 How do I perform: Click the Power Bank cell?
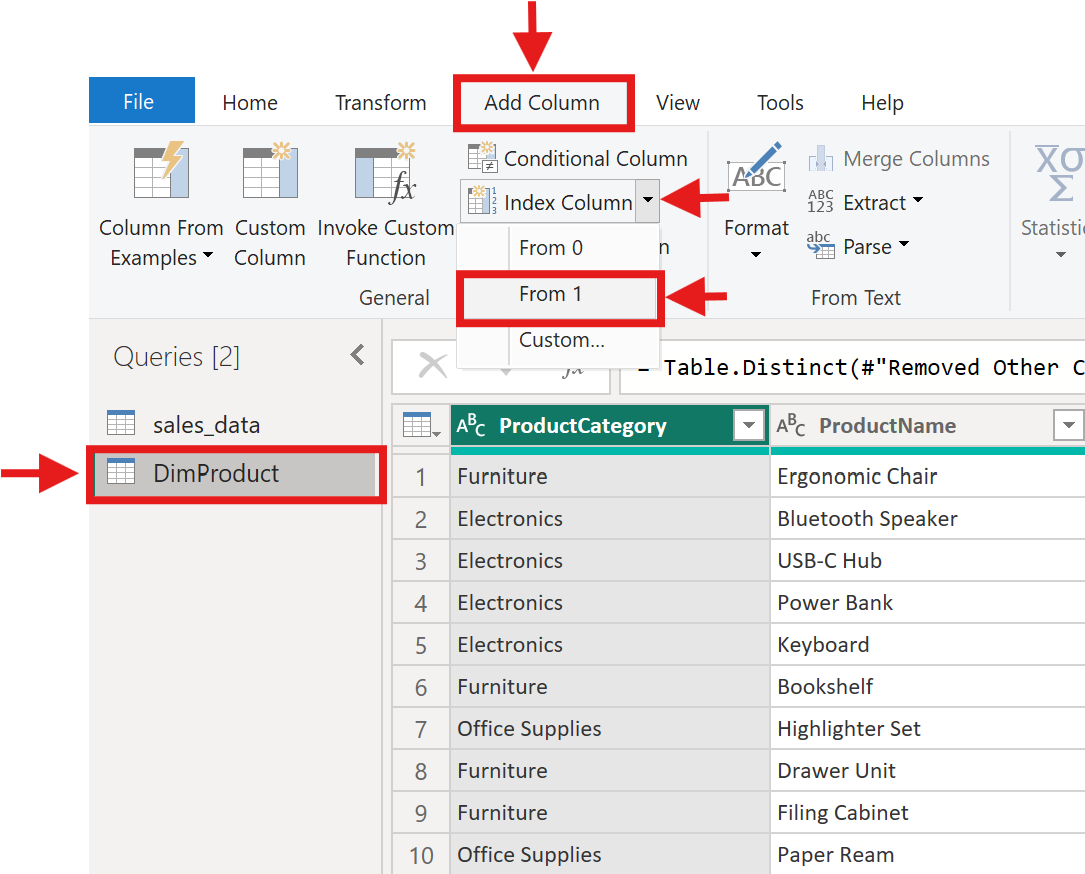coord(927,603)
